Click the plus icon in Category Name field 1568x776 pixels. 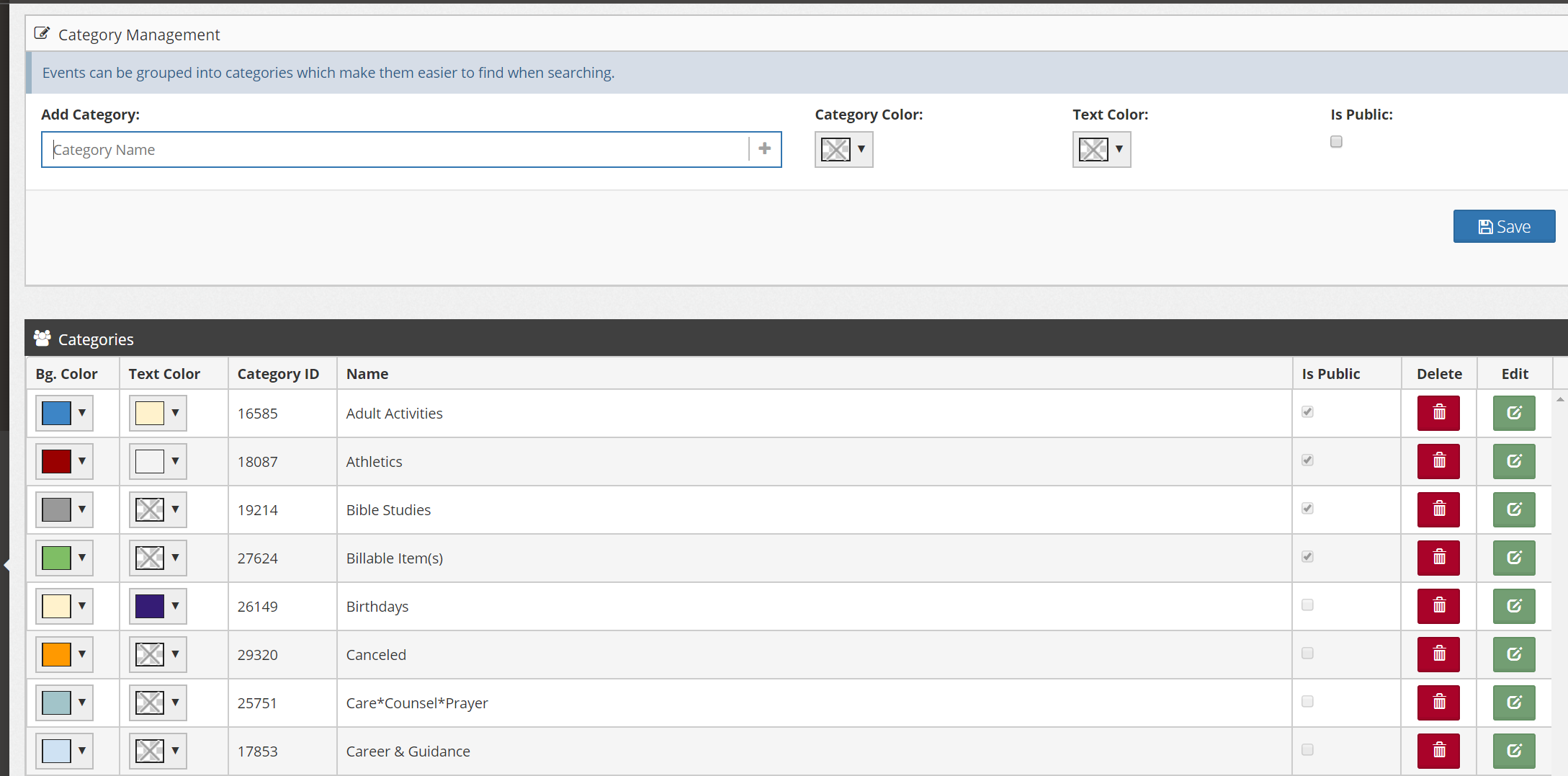(765, 148)
